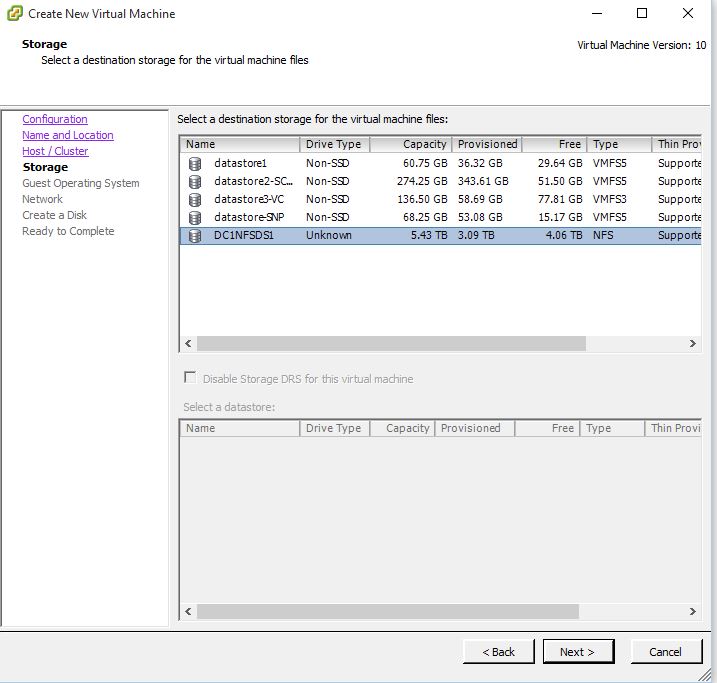Click the datastore1 disk icon

(195, 164)
